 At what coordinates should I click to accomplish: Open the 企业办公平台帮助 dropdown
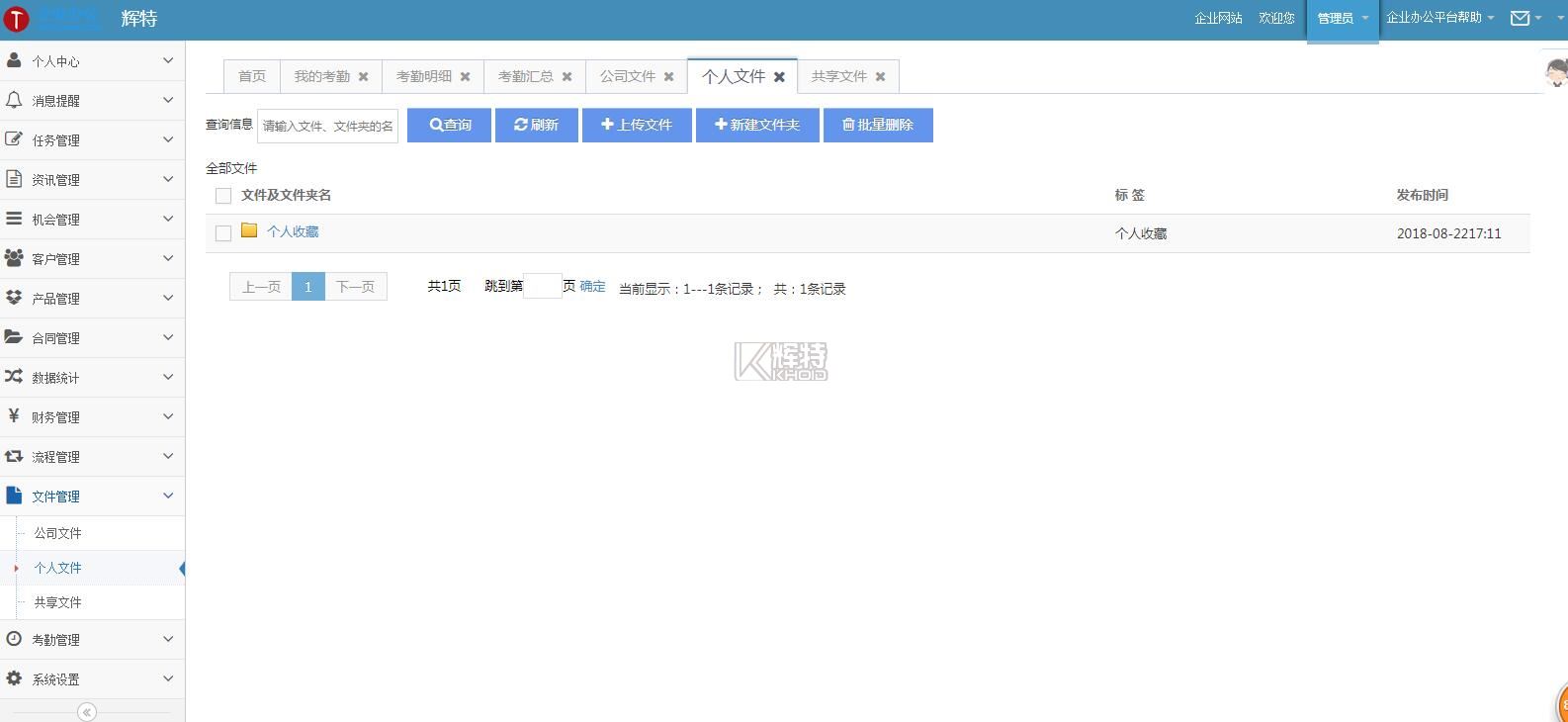pyautogui.click(x=1438, y=18)
